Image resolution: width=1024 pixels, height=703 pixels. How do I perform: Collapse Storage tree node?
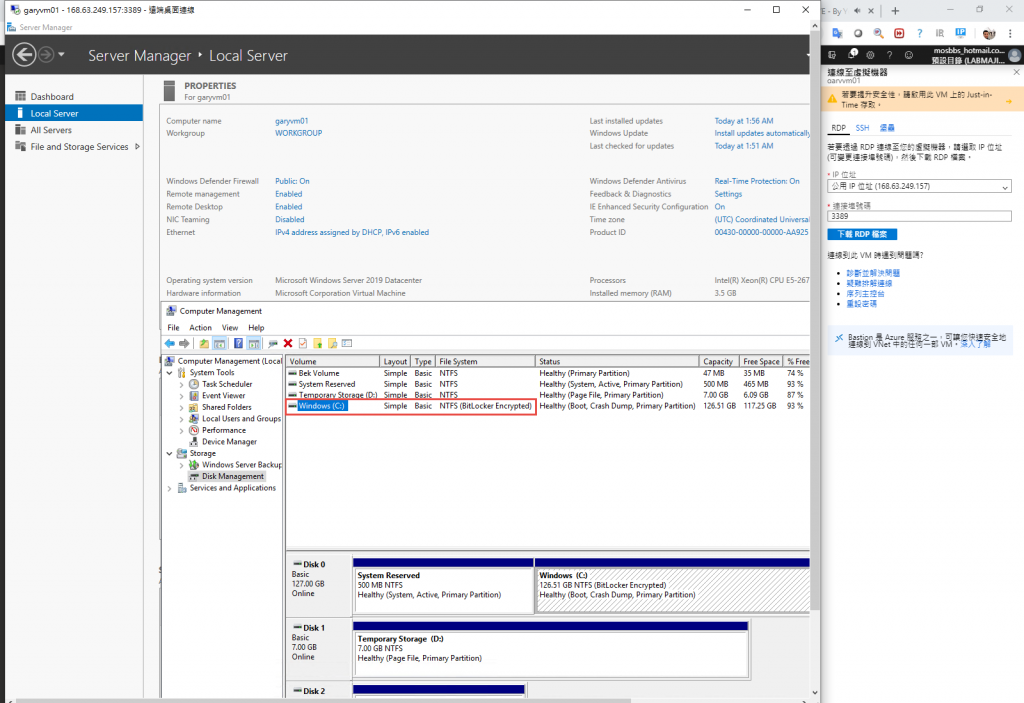170,453
